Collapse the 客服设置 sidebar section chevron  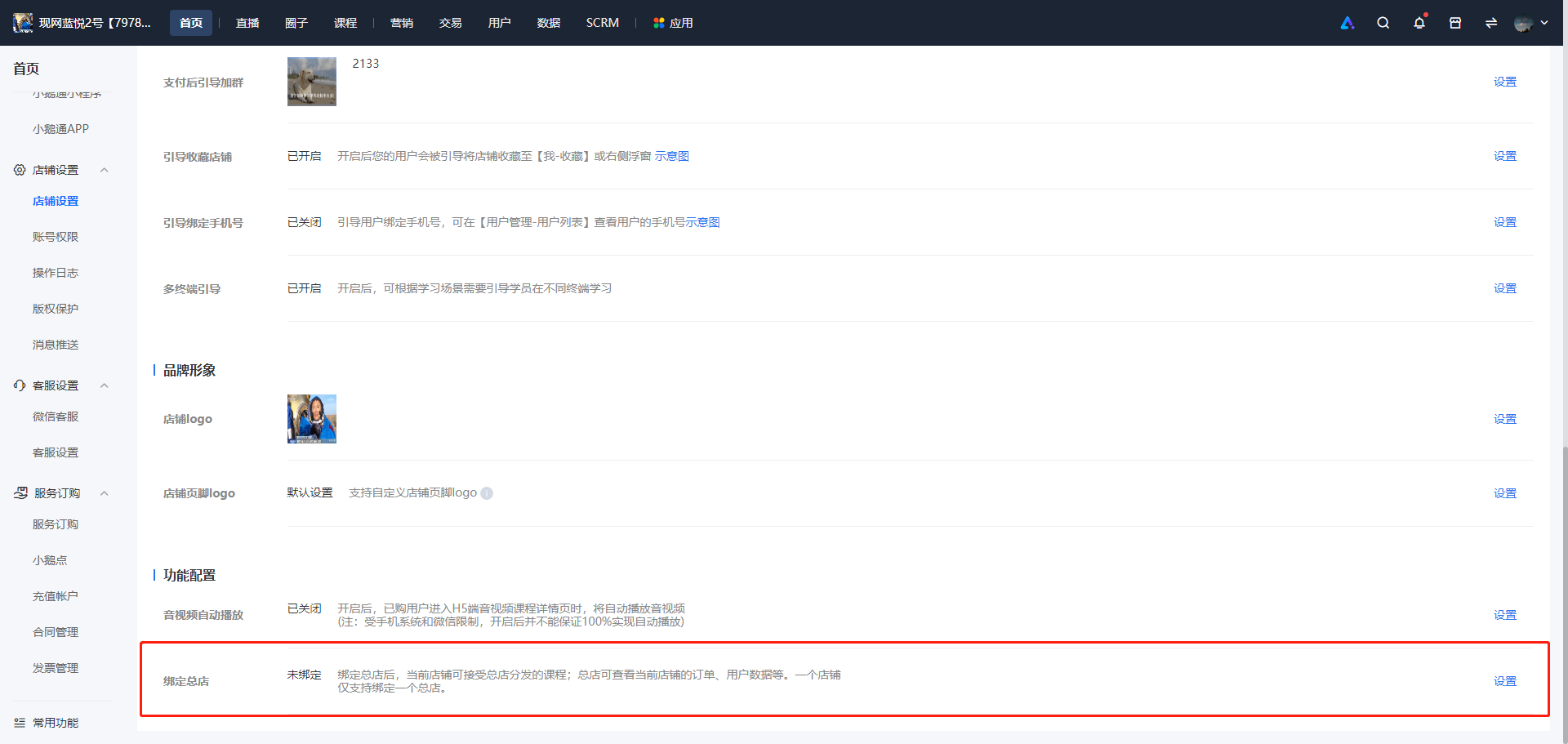[x=105, y=385]
